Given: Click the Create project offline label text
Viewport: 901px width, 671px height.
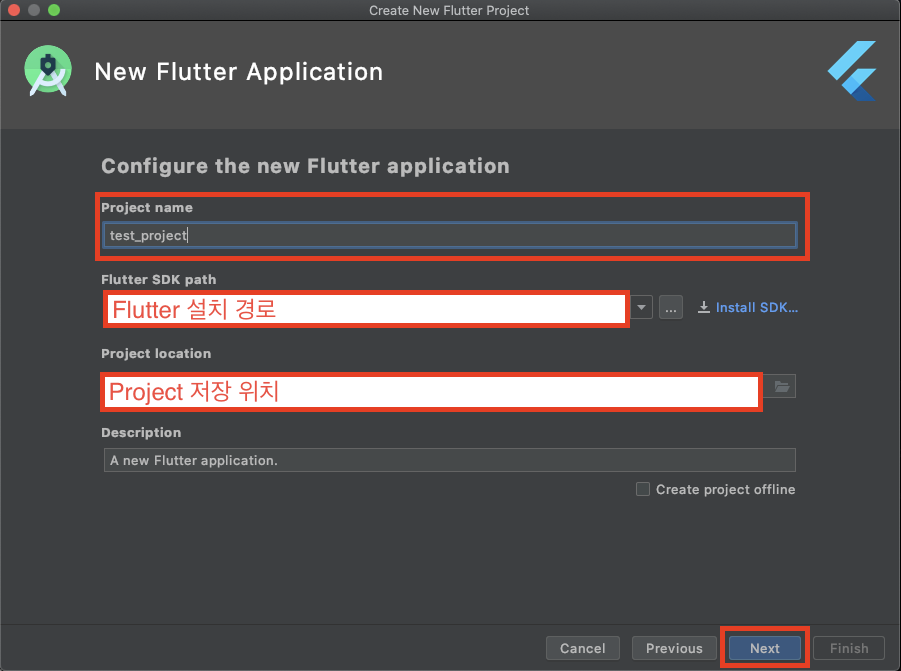Looking at the screenshot, I should point(726,489).
